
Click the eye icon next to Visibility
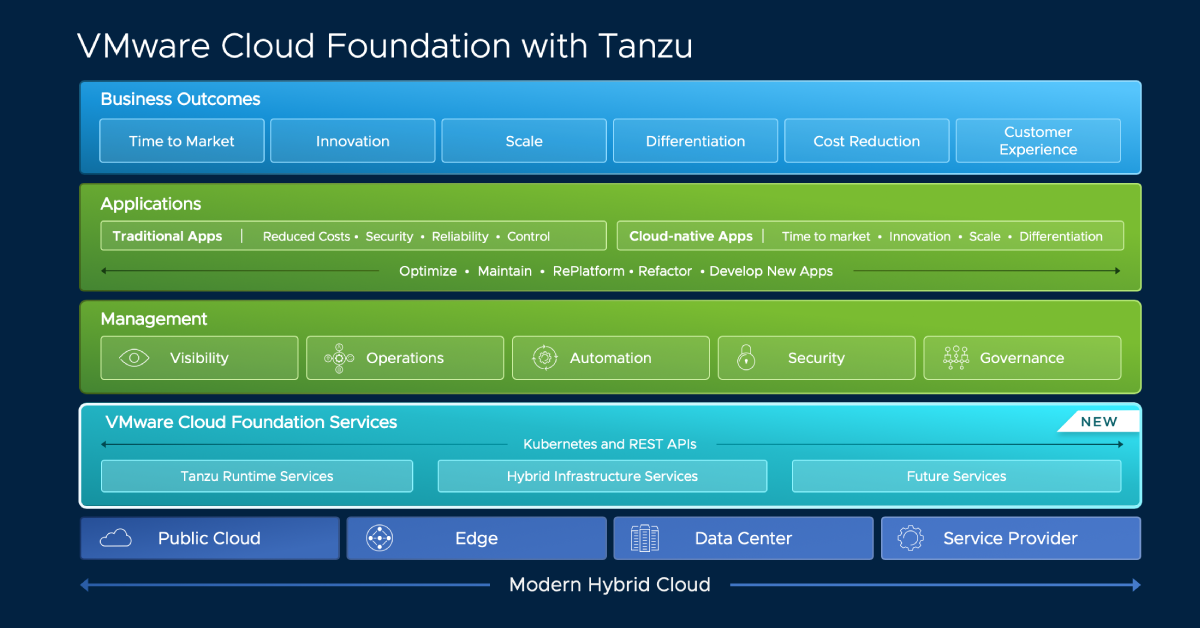(134, 358)
